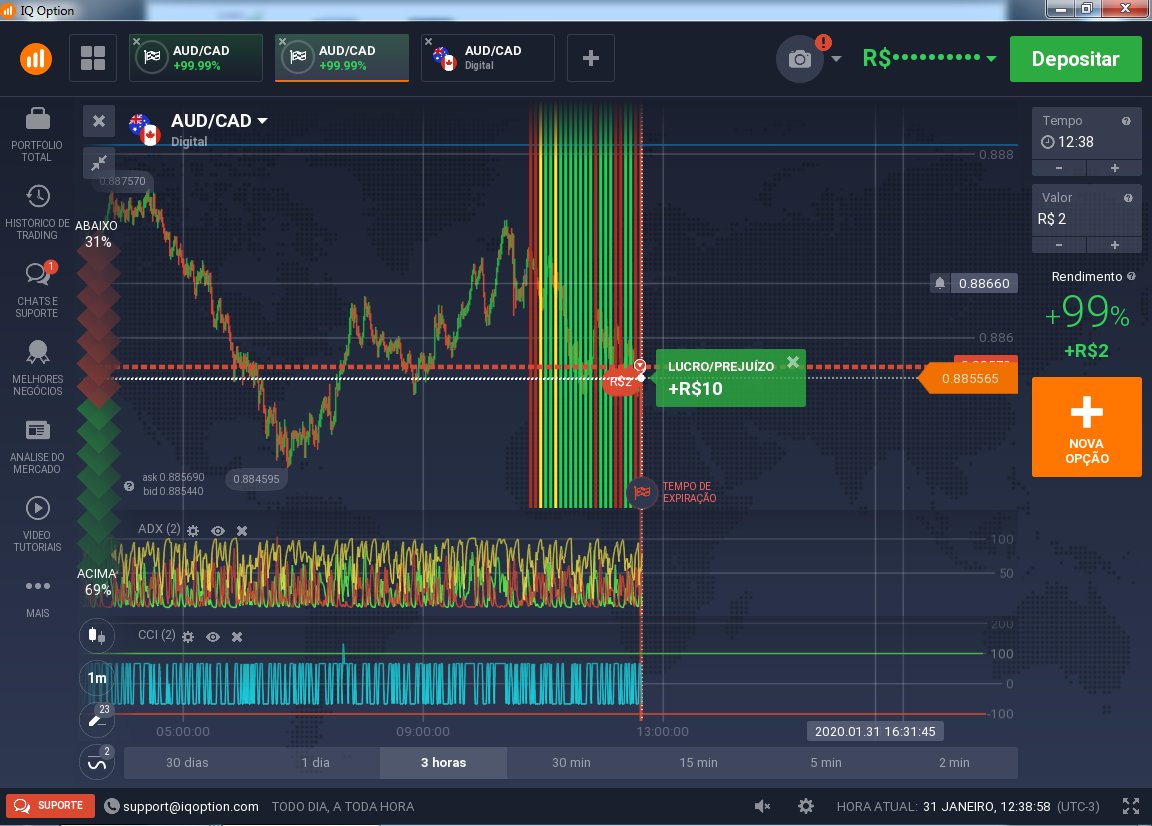Click the Tempo help question icon
This screenshot has width=1152, height=826.
[1126, 121]
